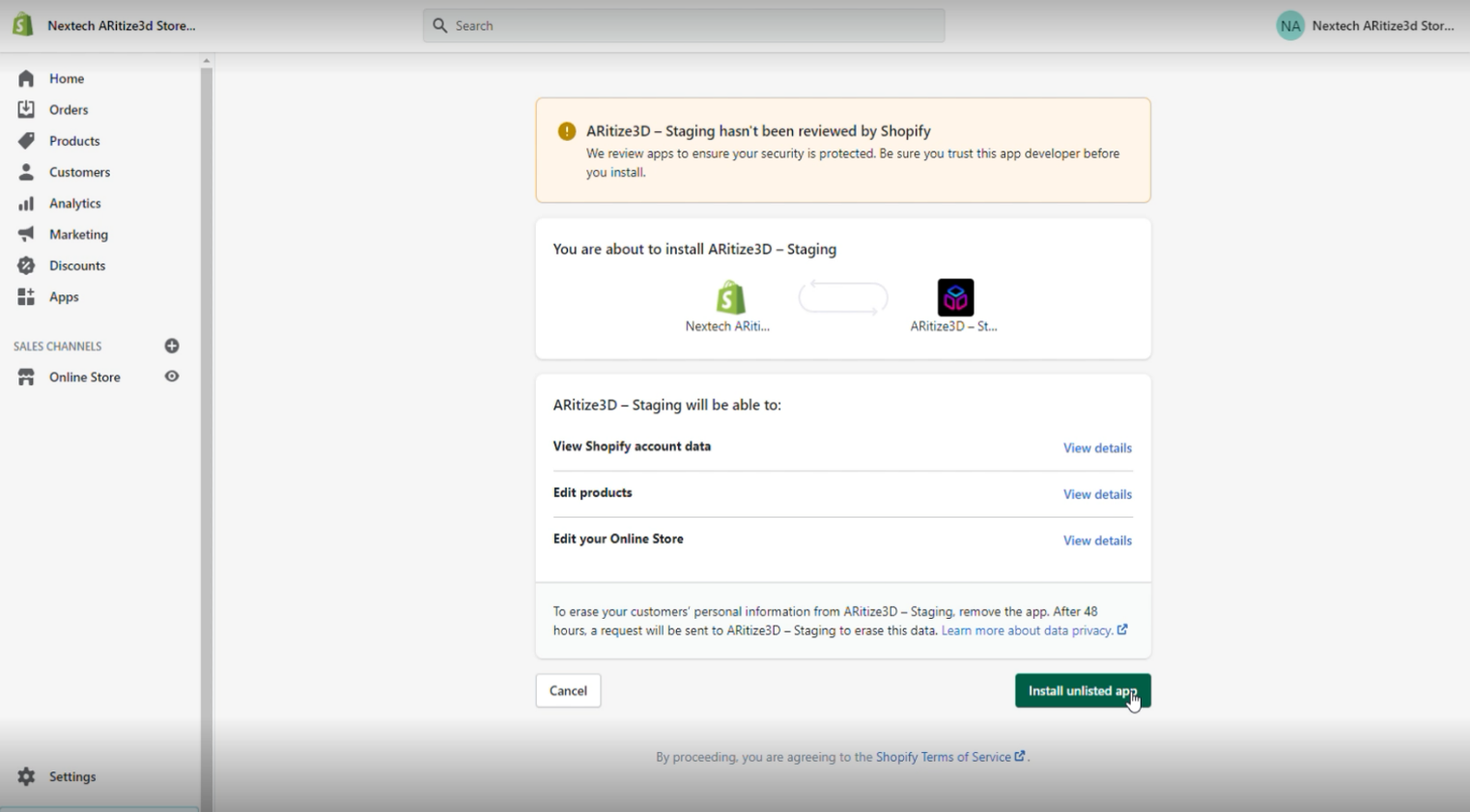The height and width of the screenshot is (812, 1470).
Task: Click the store name in top left
Action: coord(122,26)
